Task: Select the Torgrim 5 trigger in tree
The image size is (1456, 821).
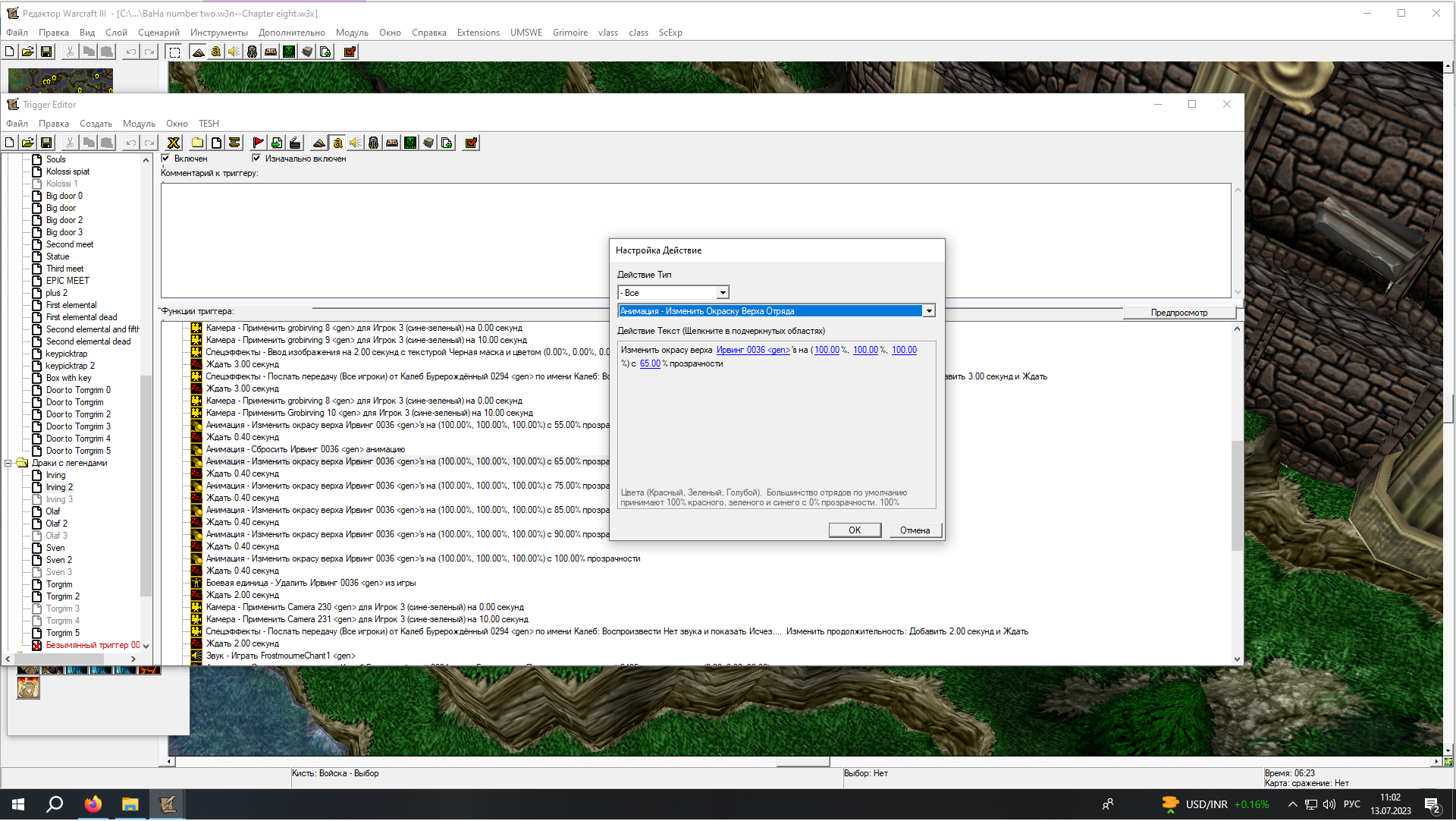Action: [x=62, y=634]
